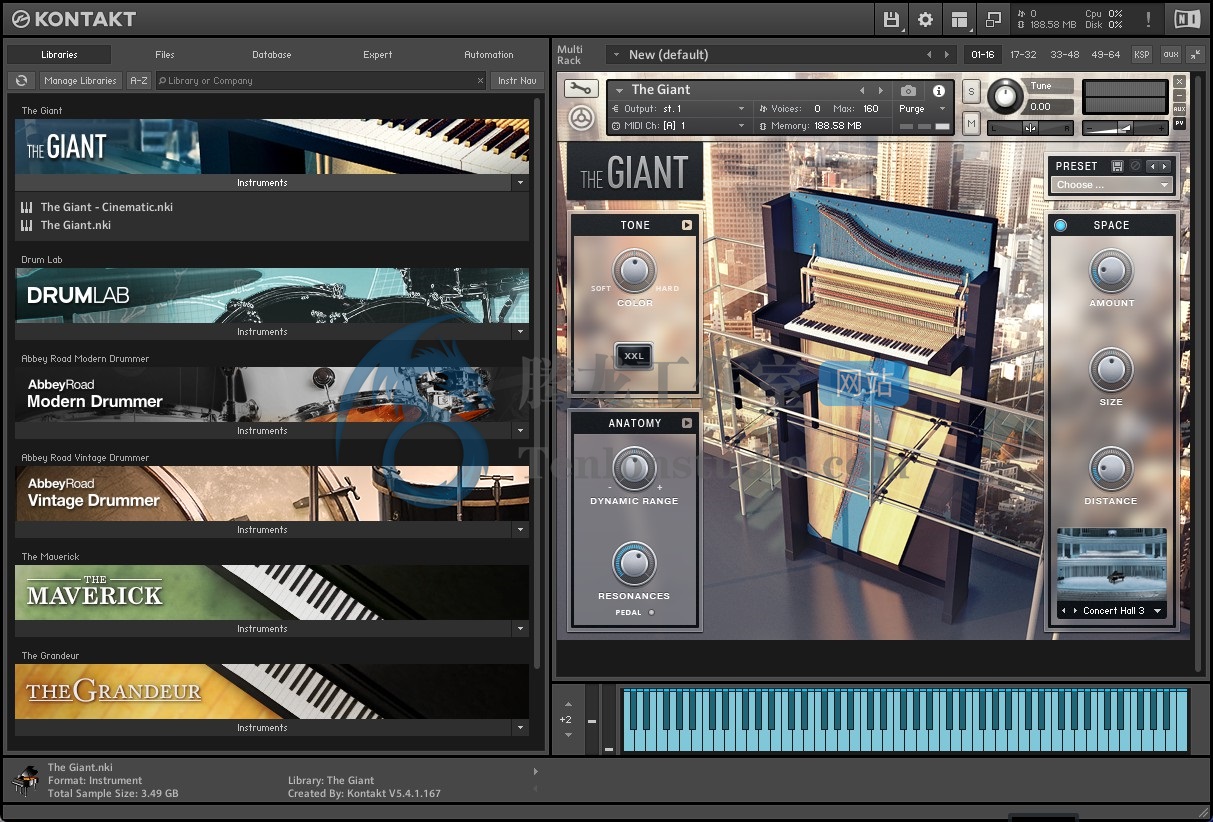Remove The Giant instrument from rack
This screenshot has height=822, width=1213.
pyautogui.click(x=1179, y=82)
